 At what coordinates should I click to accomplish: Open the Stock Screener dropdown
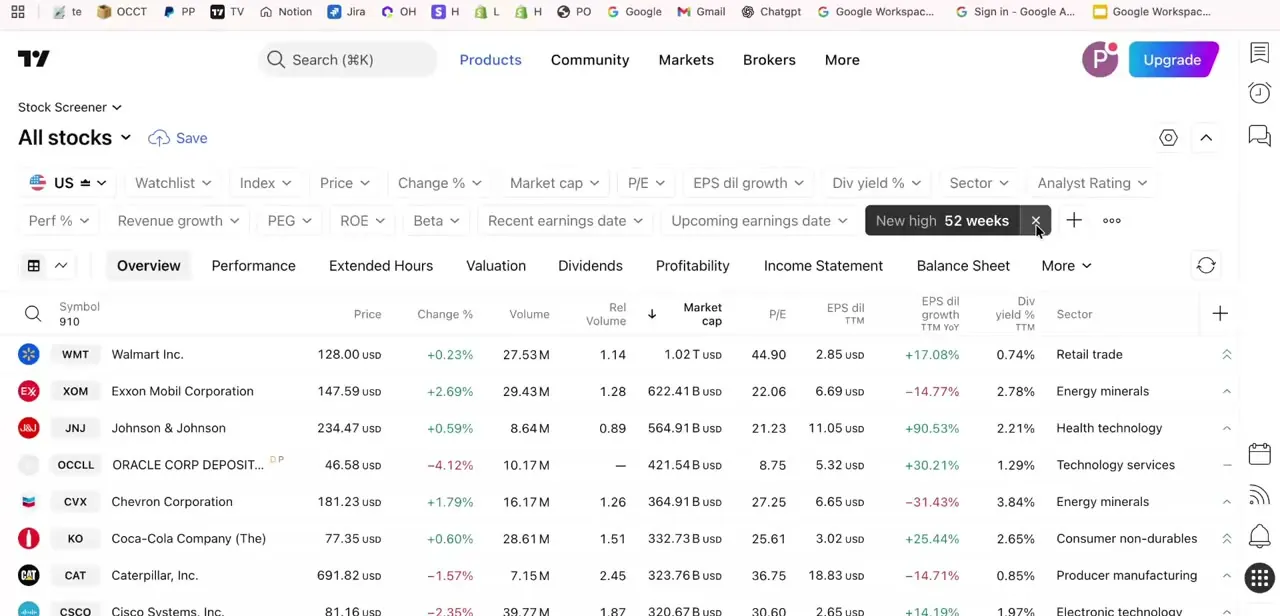pyautogui.click(x=70, y=107)
